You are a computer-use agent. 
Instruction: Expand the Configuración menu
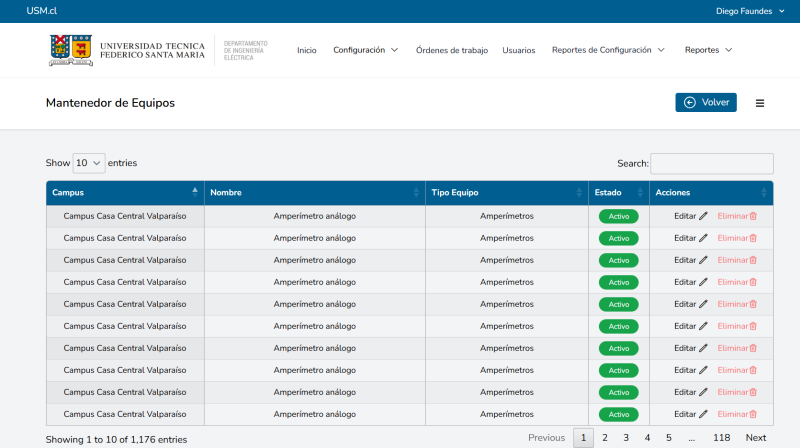[365, 50]
